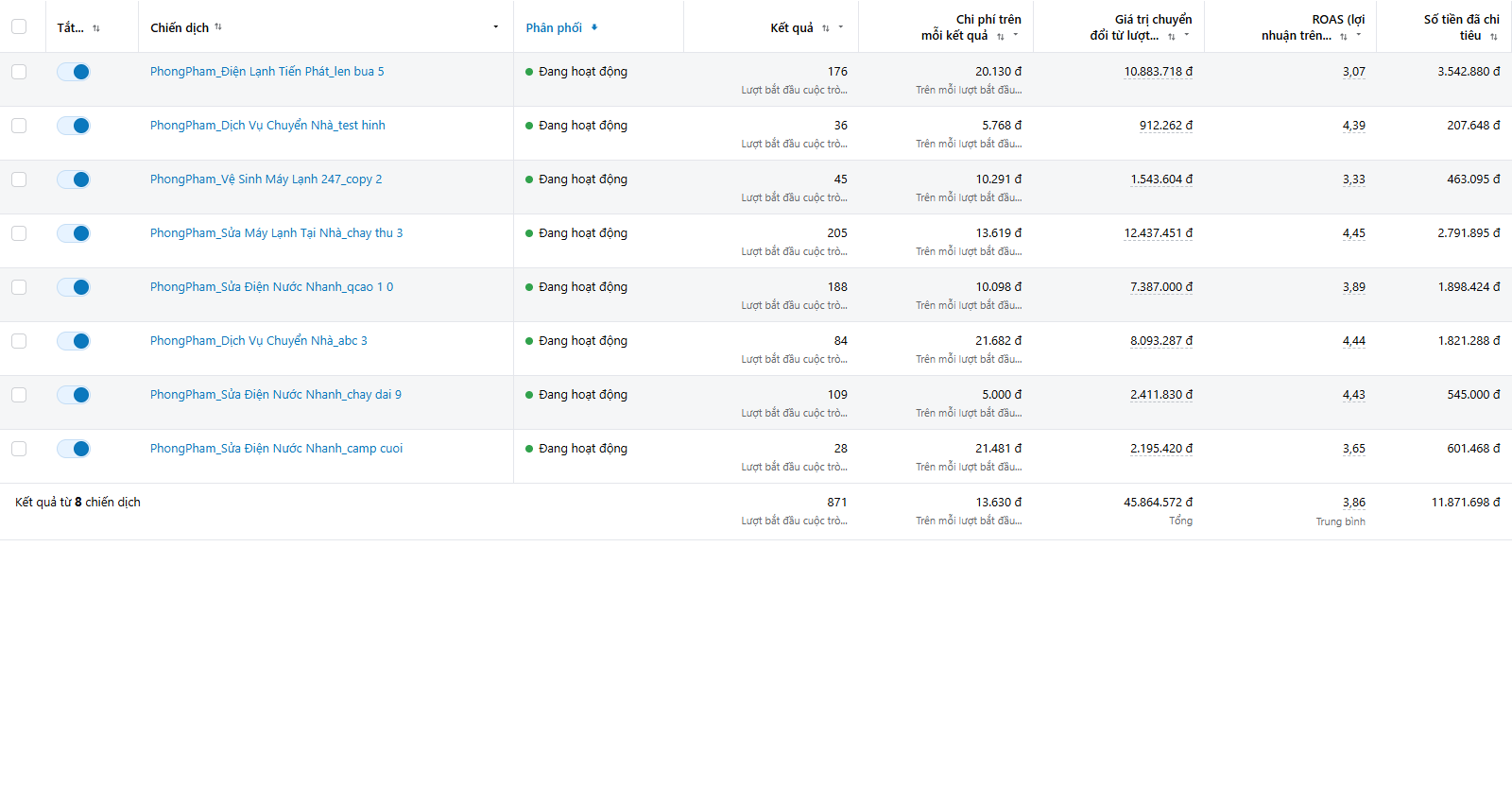Click conversion value 7.387.000 đ
Image resolution: width=1512 pixels, height=803 pixels.
click(1161, 287)
